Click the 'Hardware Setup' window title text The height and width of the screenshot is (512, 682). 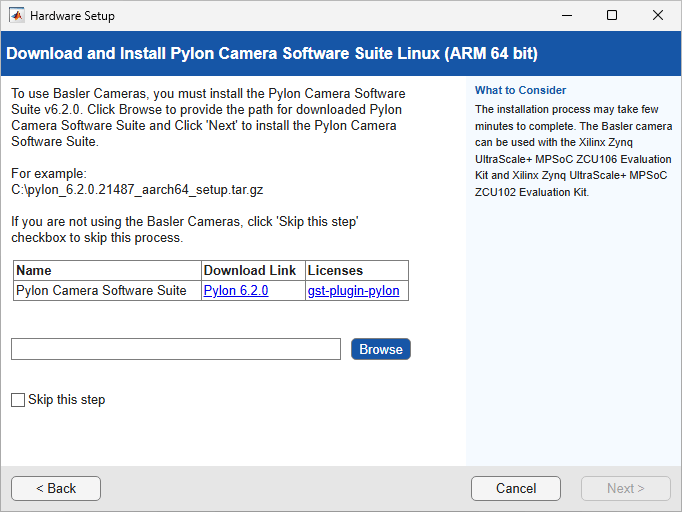[72, 16]
